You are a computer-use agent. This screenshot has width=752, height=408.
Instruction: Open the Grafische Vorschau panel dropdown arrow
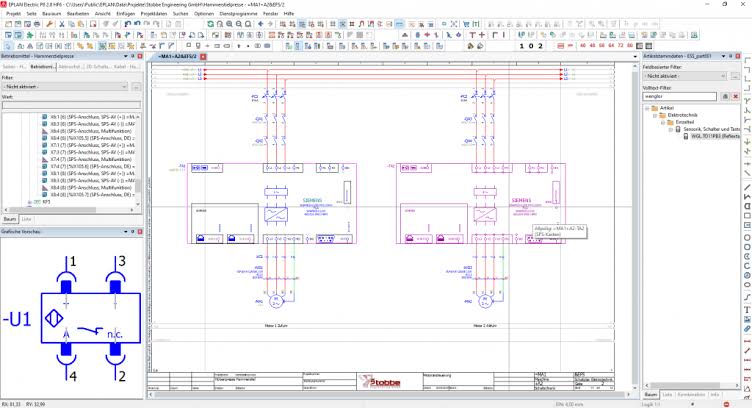click(x=126, y=232)
